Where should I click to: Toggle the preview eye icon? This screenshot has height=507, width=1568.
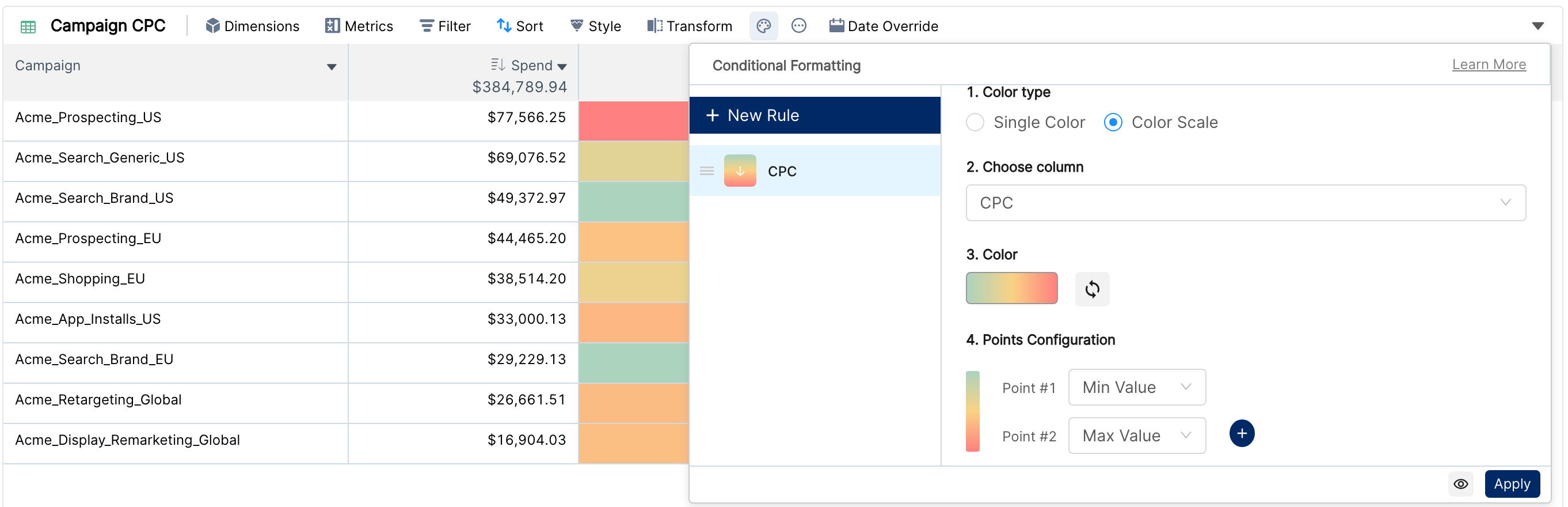click(1460, 485)
